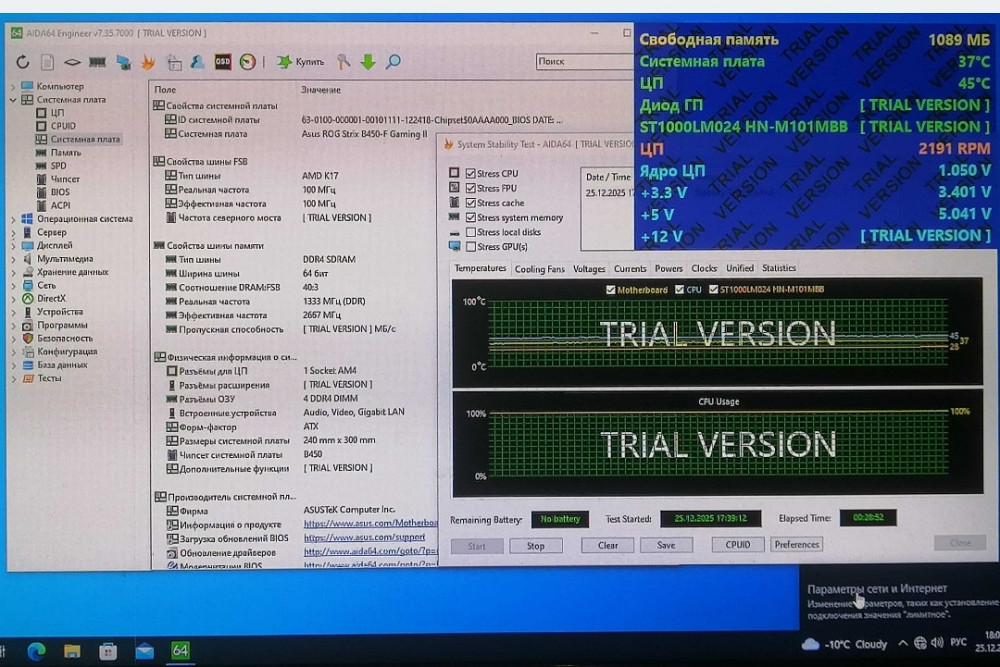Launch System Stability Test flame icon

[x=148, y=62]
